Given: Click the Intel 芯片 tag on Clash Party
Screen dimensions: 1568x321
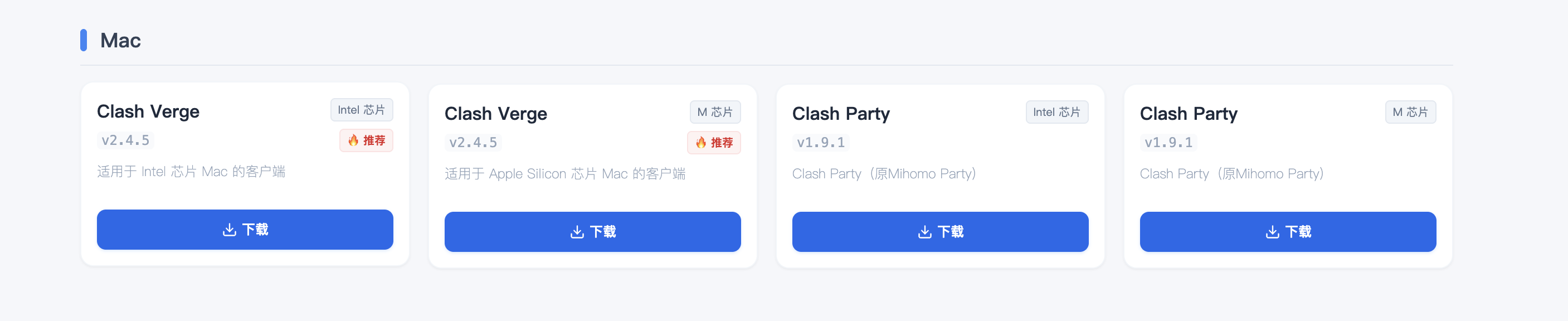Looking at the screenshot, I should tap(1056, 112).
